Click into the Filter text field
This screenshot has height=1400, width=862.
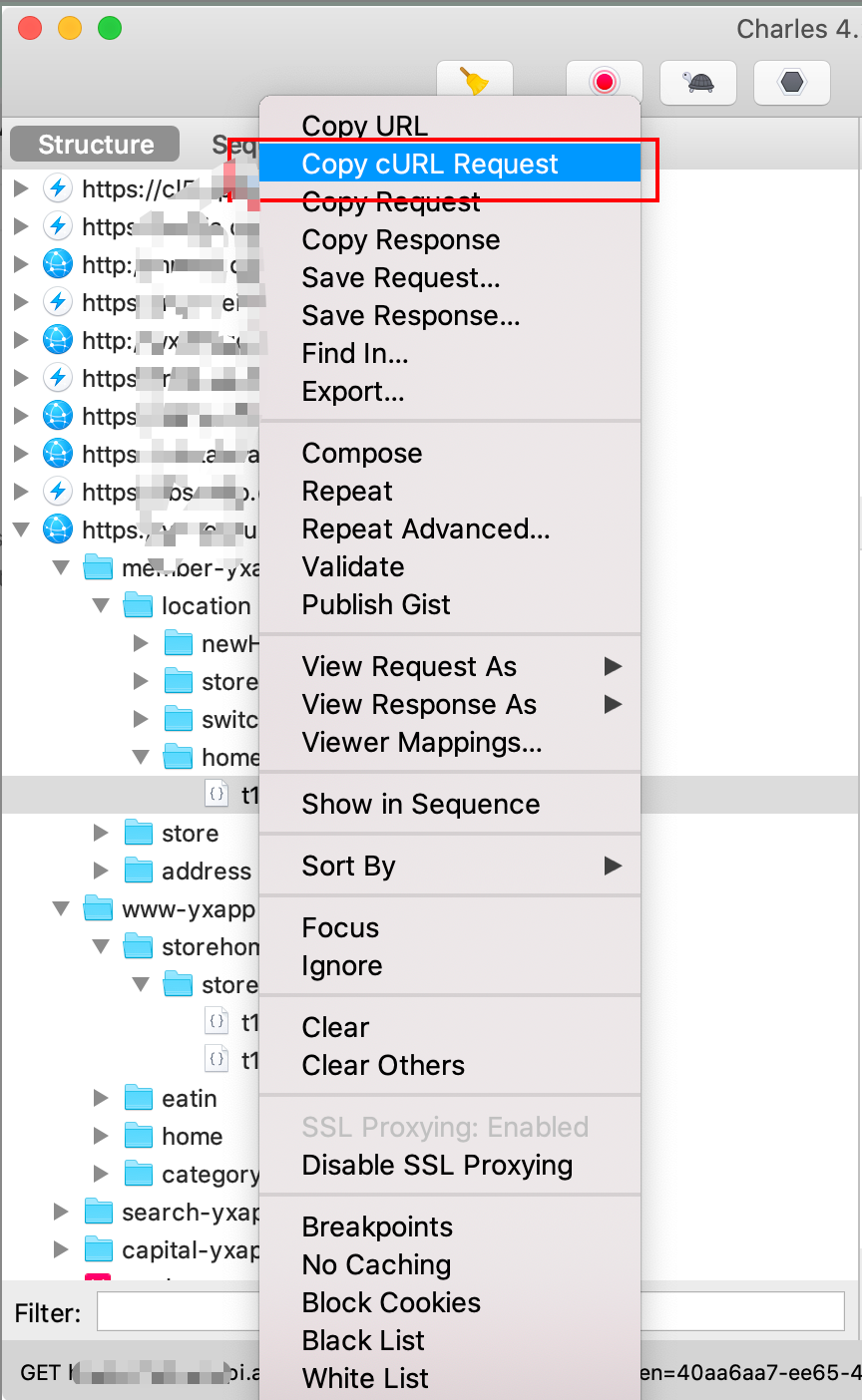470,1312
